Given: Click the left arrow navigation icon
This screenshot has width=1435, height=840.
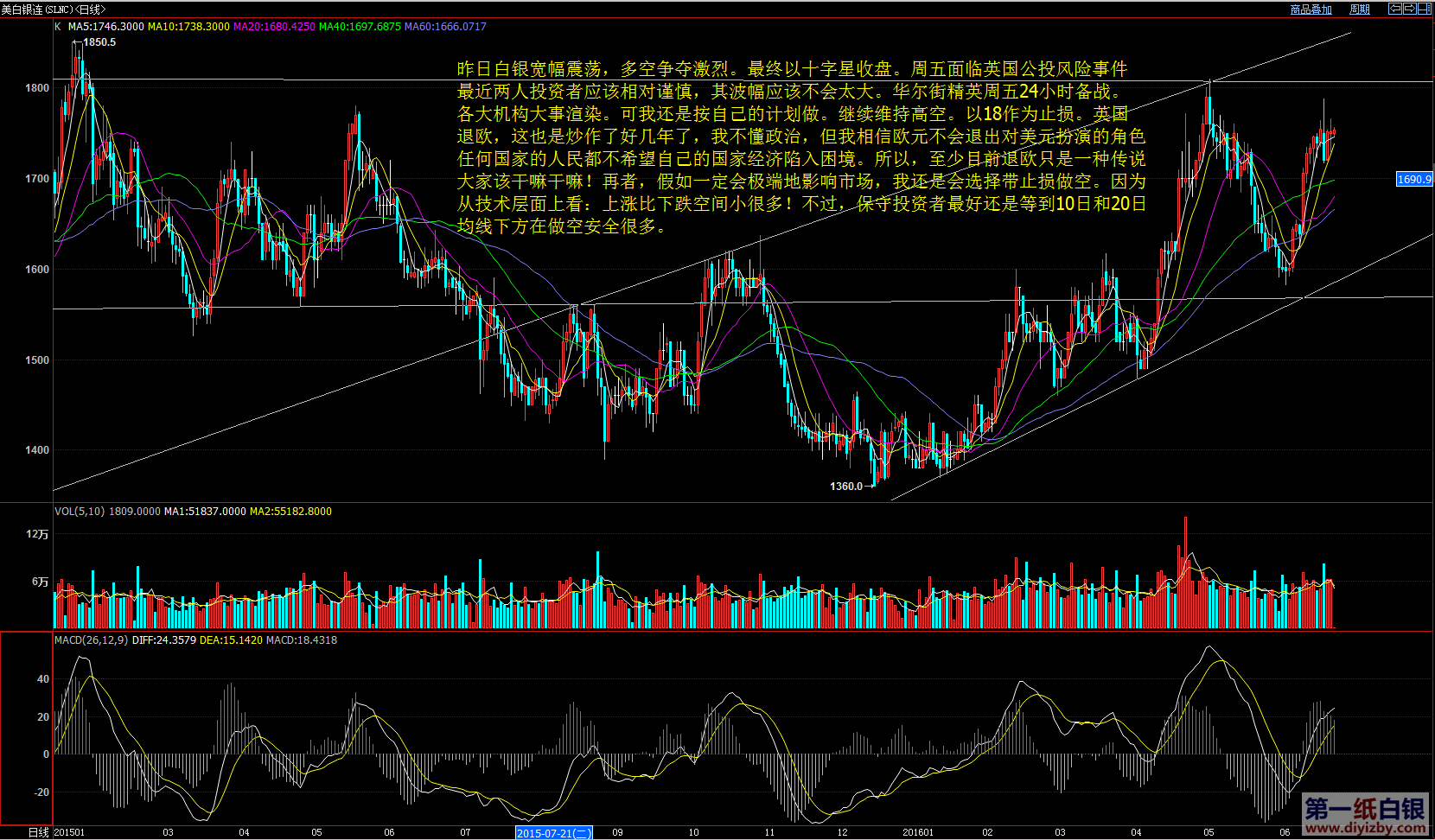Looking at the screenshot, I should point(1394,9).
